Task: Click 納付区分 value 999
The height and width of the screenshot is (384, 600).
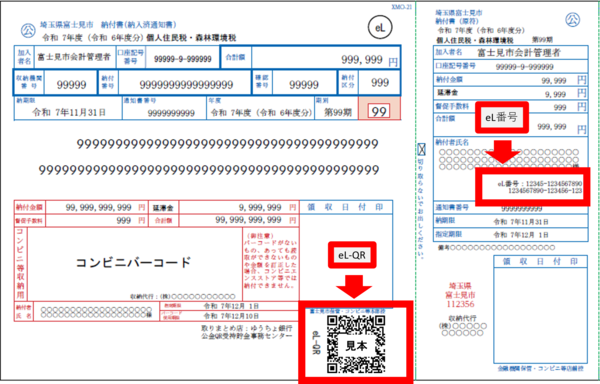Action: tap(380, 83)
